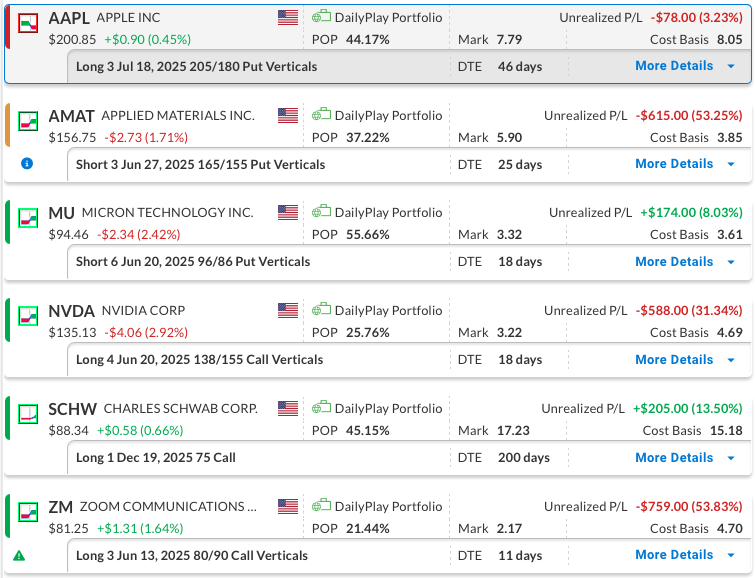The width and height of the screenshot is (755, 578).
Task: Click Short 6 Jun 20, 2025 96/86 Put Verticals
Action: [193, 262]
